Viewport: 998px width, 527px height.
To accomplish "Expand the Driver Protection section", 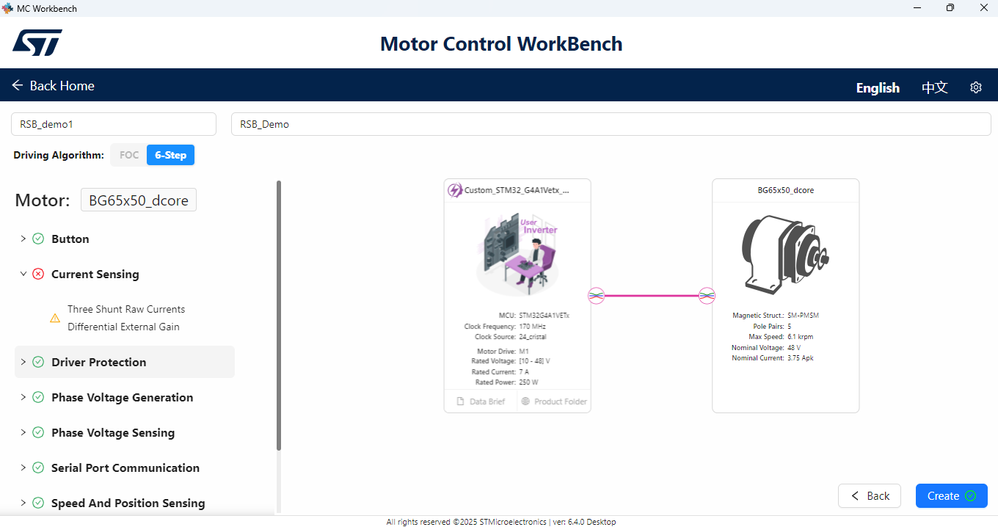I will pyautogui.click(x=23, y=362).
